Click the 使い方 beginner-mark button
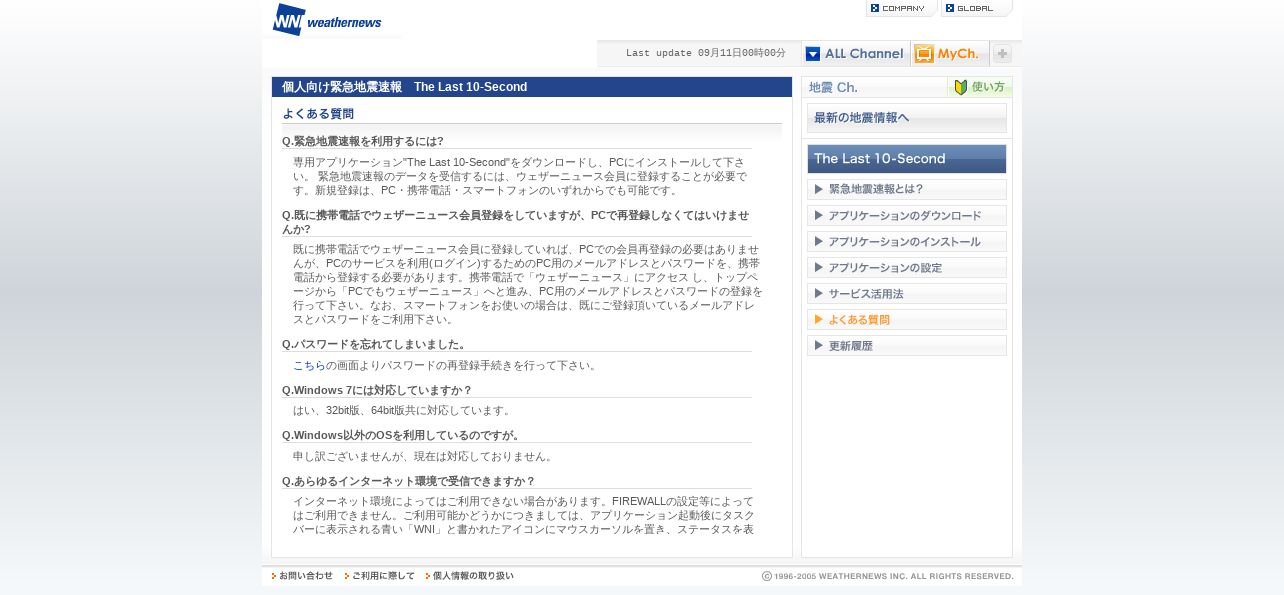1284x595 pixels. (980, 87)
